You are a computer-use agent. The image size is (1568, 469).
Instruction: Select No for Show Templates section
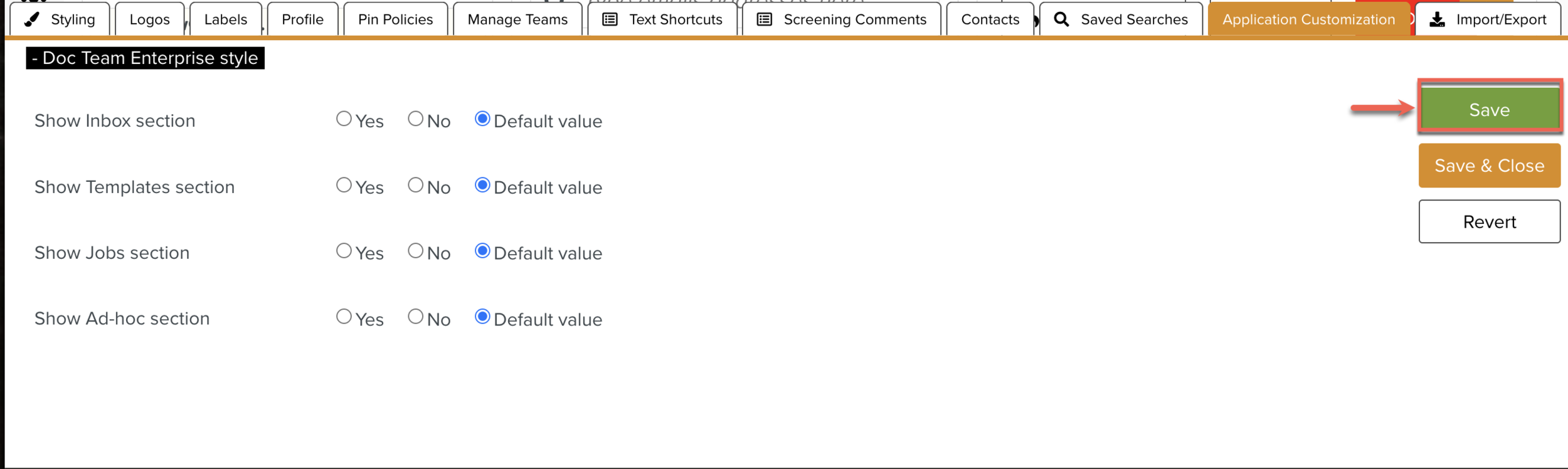pos(415,186)
